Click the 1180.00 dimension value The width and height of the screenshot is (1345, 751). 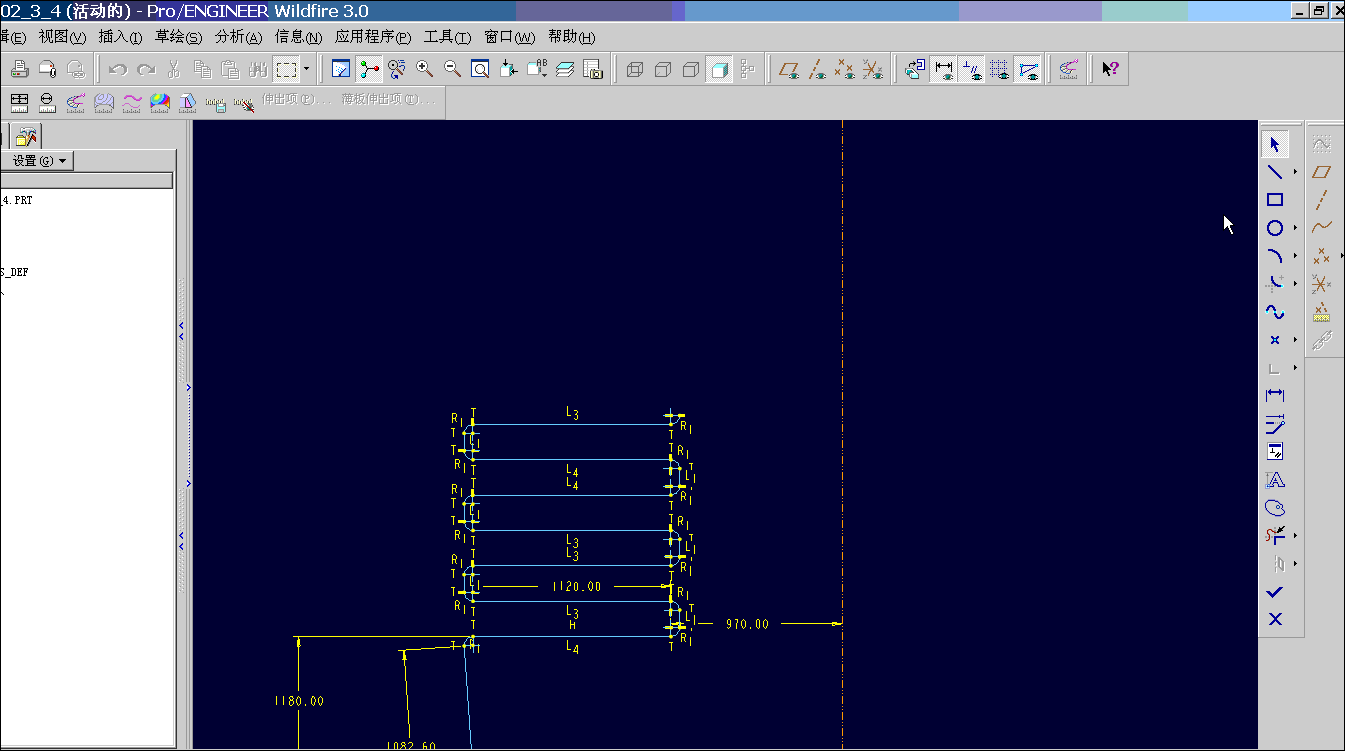pos(299,701)
